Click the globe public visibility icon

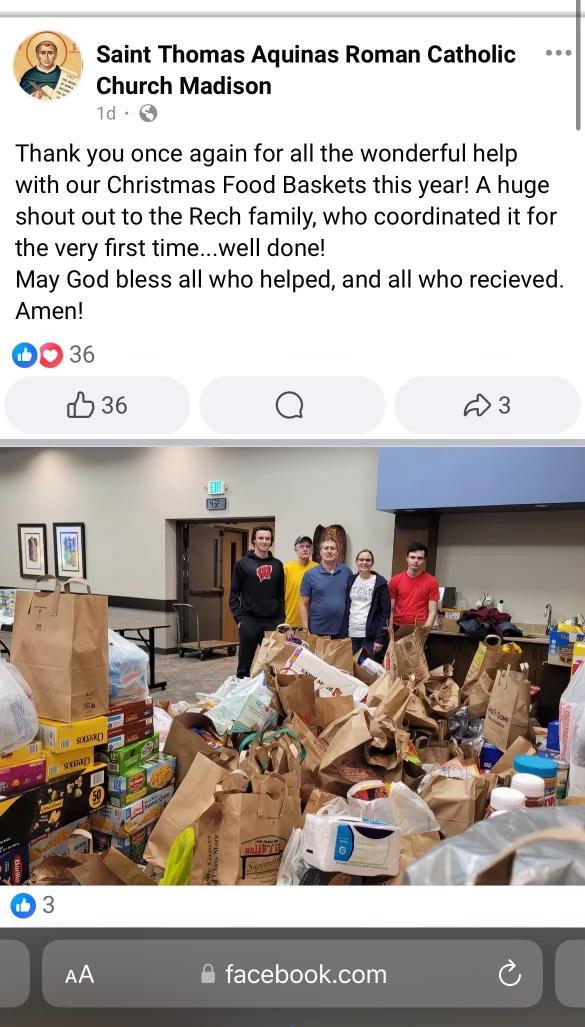[149, 113]
